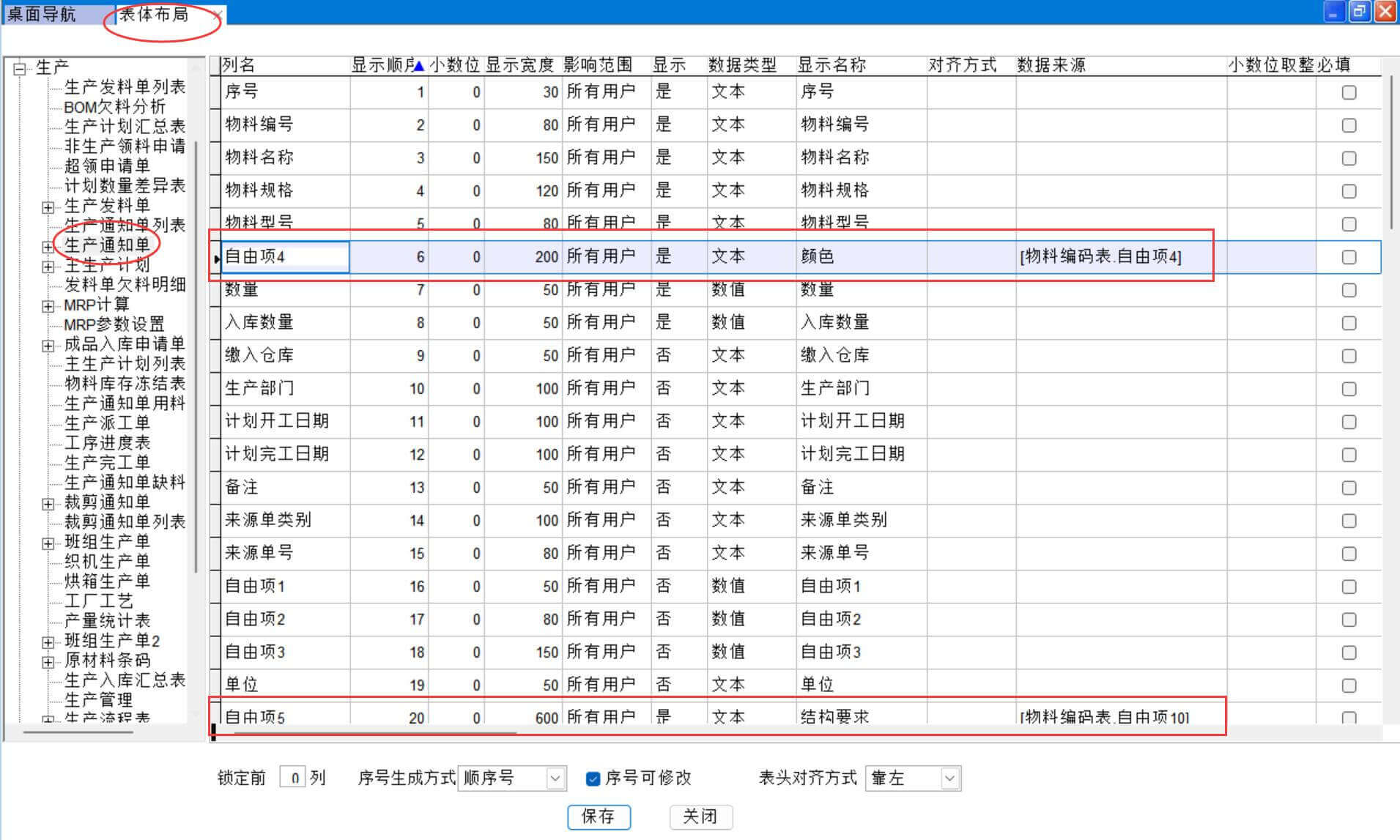The width and height of the screenshot is (1400, 840).
Task: Expand the 成品入库申请单 tree node
Action: (x=48, y=346)
